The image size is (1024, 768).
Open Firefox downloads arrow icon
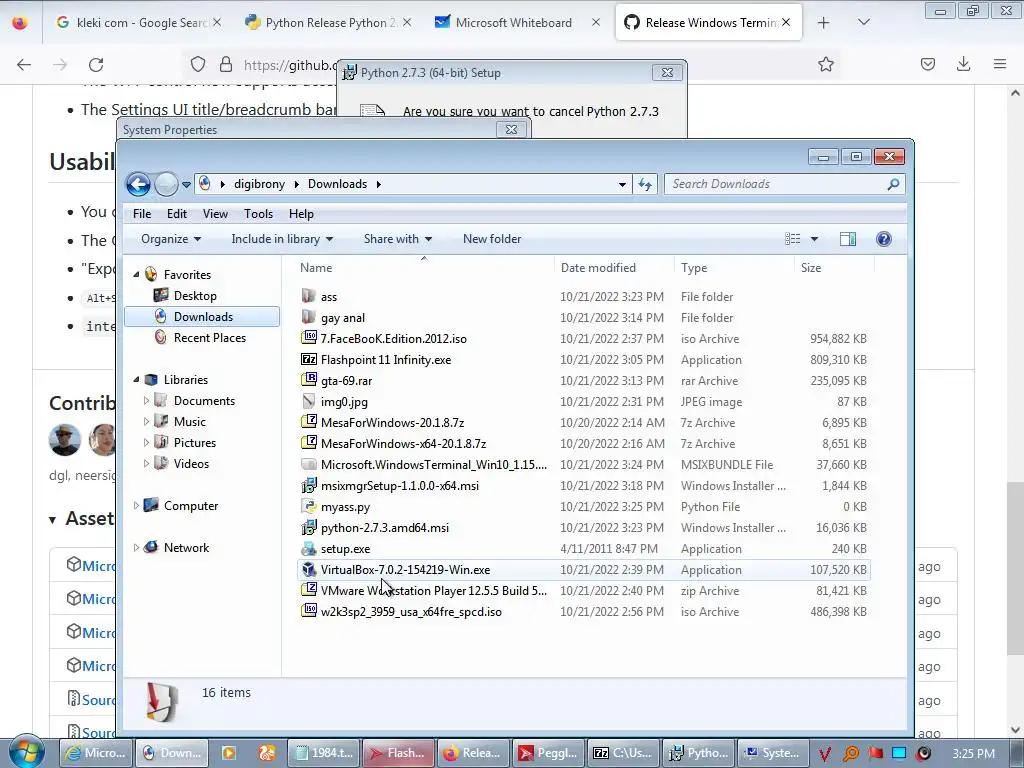[963, 64]
